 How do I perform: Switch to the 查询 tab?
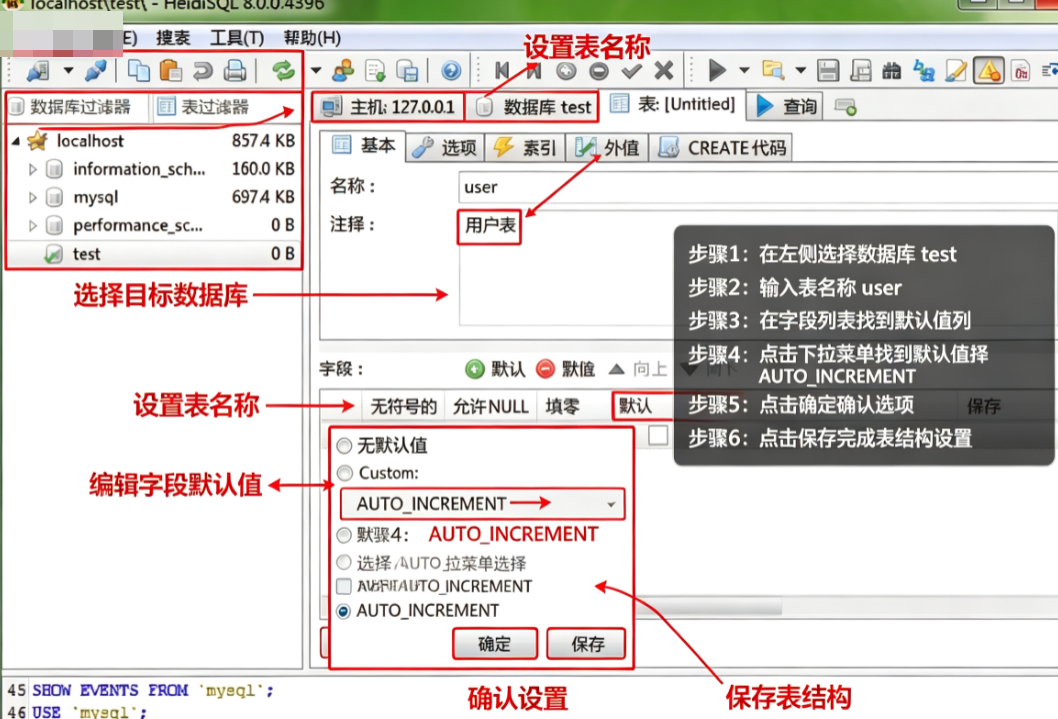[786, 107]
